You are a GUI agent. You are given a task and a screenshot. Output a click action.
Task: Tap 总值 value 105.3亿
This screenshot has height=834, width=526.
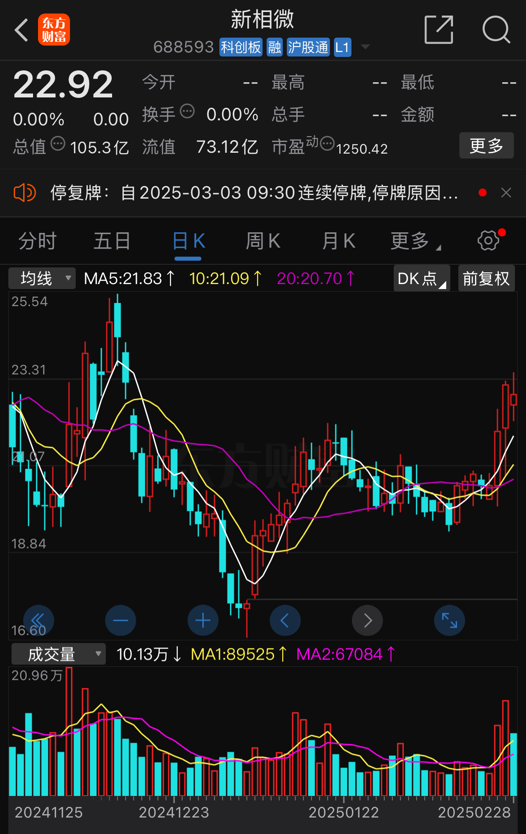click(99, 147)
